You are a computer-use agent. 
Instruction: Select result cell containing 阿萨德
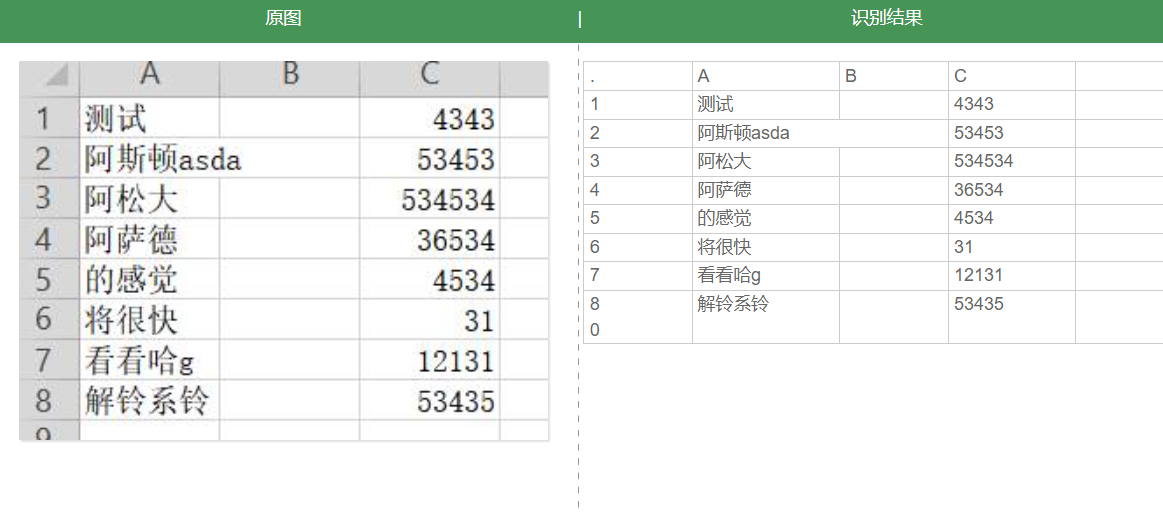tap(765, 190)
